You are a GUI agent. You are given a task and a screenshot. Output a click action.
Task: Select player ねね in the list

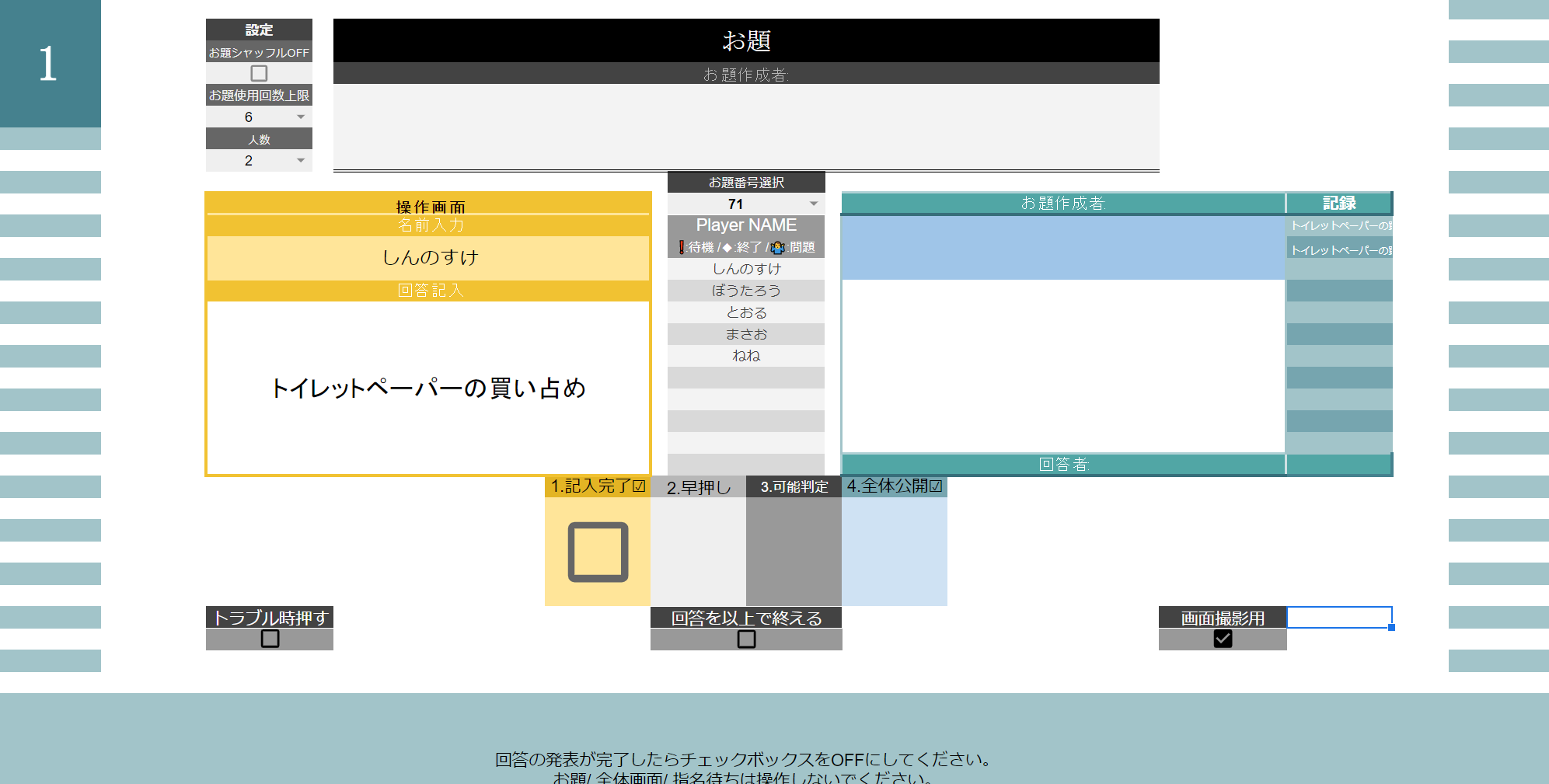click(745, 356)
